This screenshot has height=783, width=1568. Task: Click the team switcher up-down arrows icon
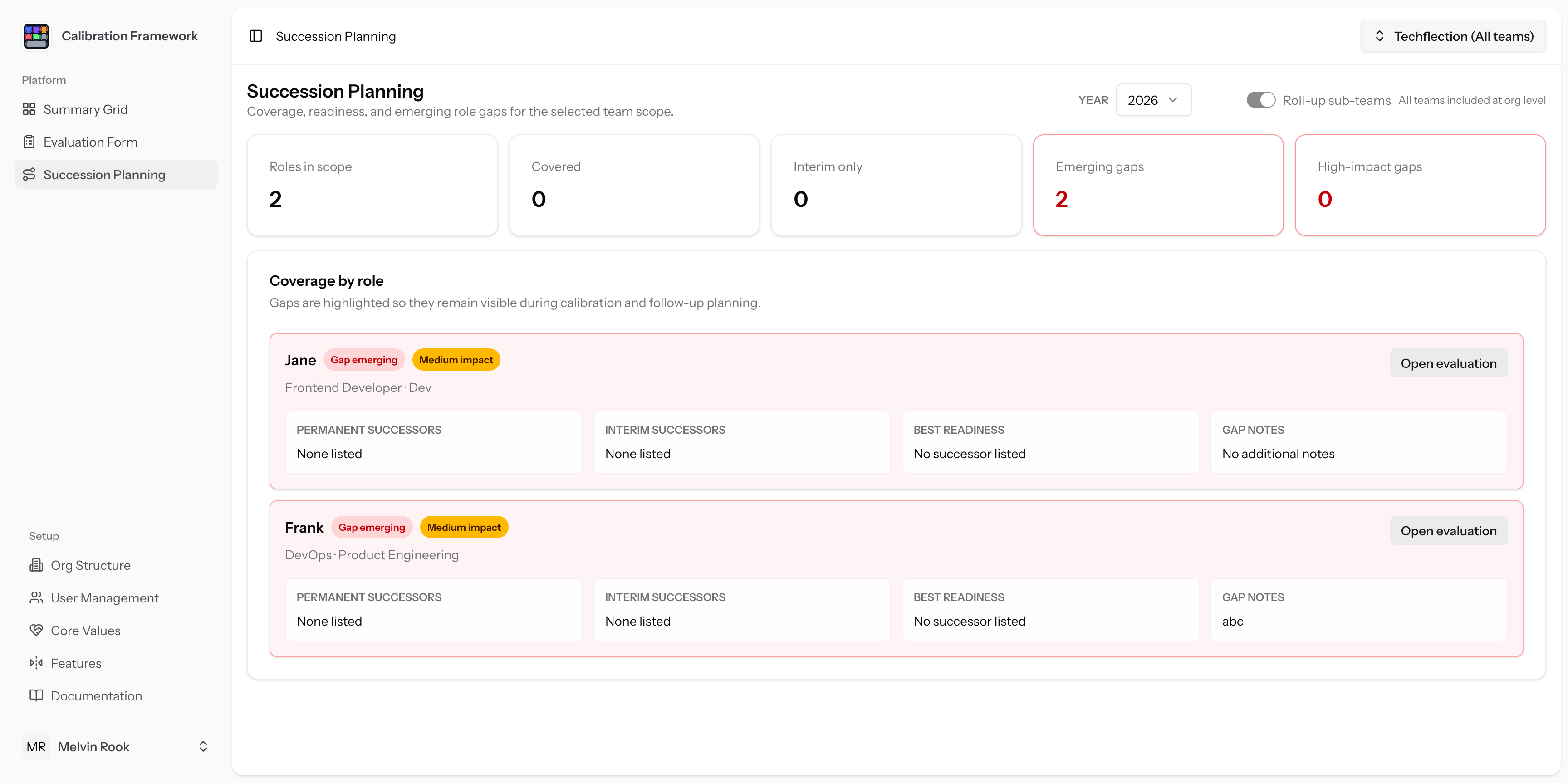(1379, 36)
